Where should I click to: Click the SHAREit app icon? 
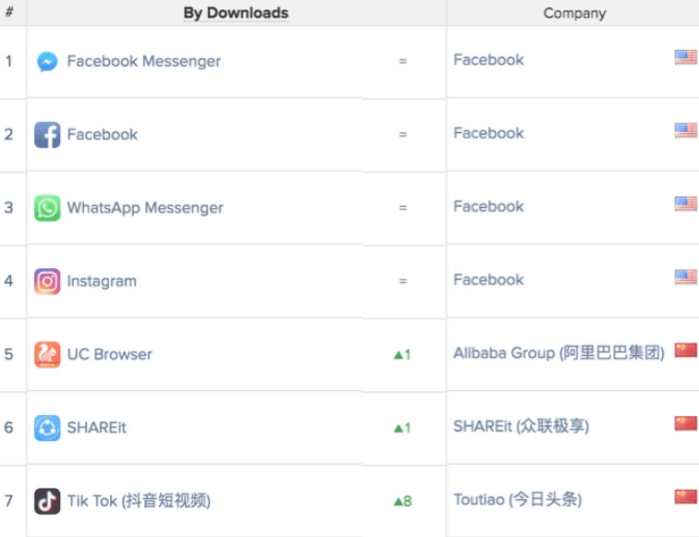coord(47,428)
